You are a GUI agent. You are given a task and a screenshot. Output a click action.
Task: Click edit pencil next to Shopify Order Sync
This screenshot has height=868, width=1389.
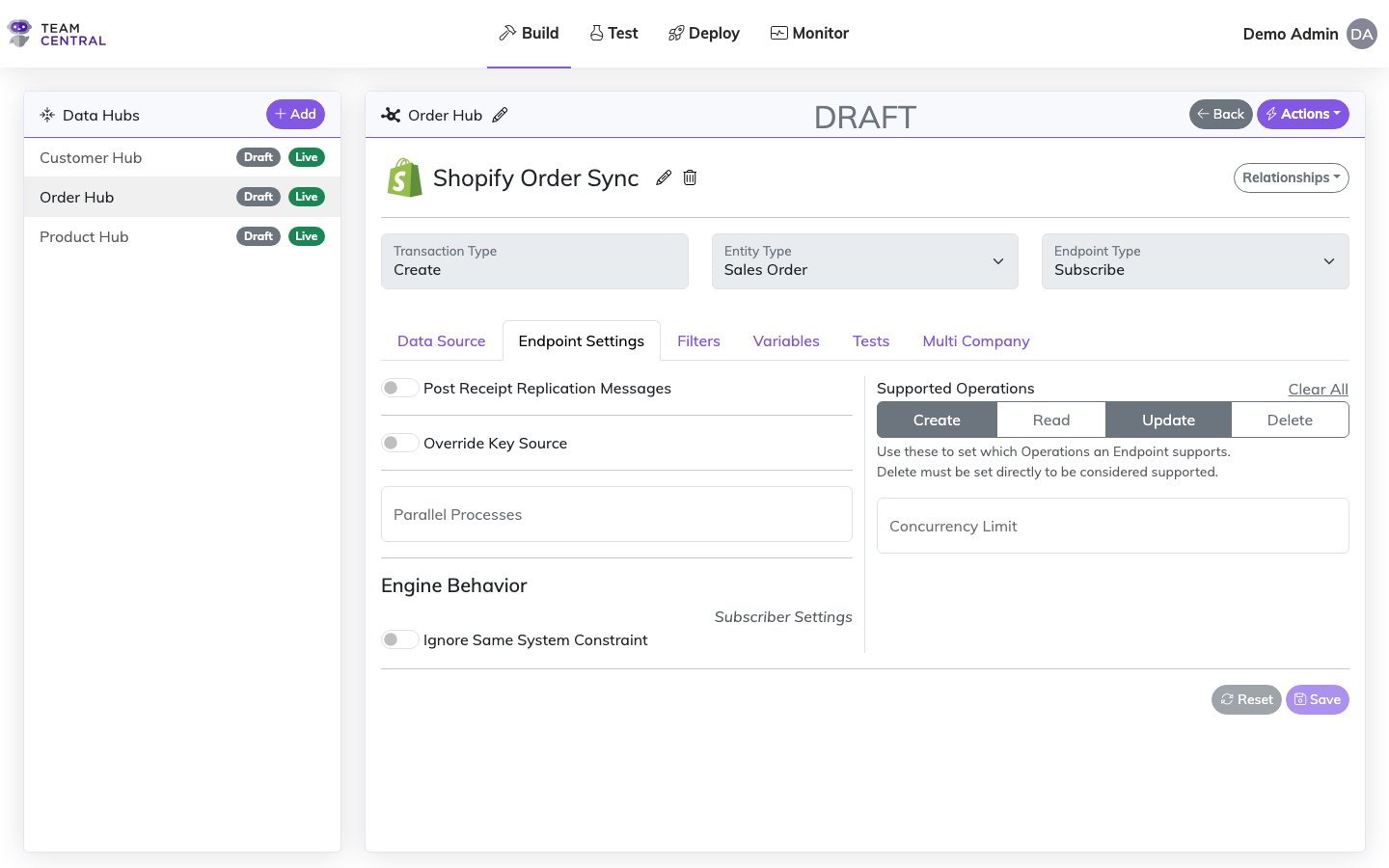click(664, 177)
